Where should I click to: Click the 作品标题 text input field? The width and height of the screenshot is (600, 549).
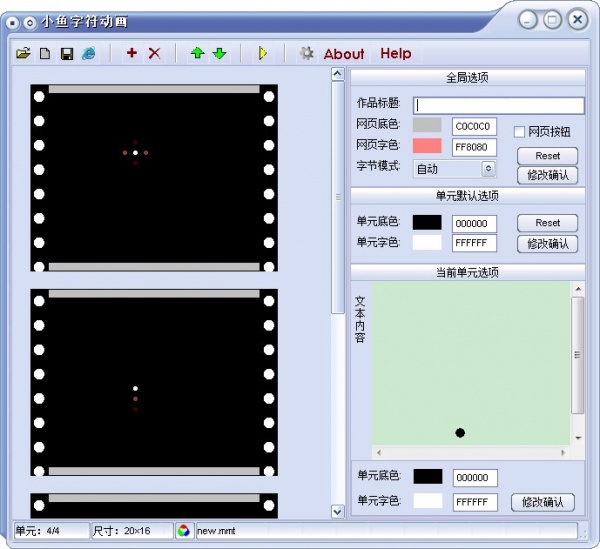(499, 105)
